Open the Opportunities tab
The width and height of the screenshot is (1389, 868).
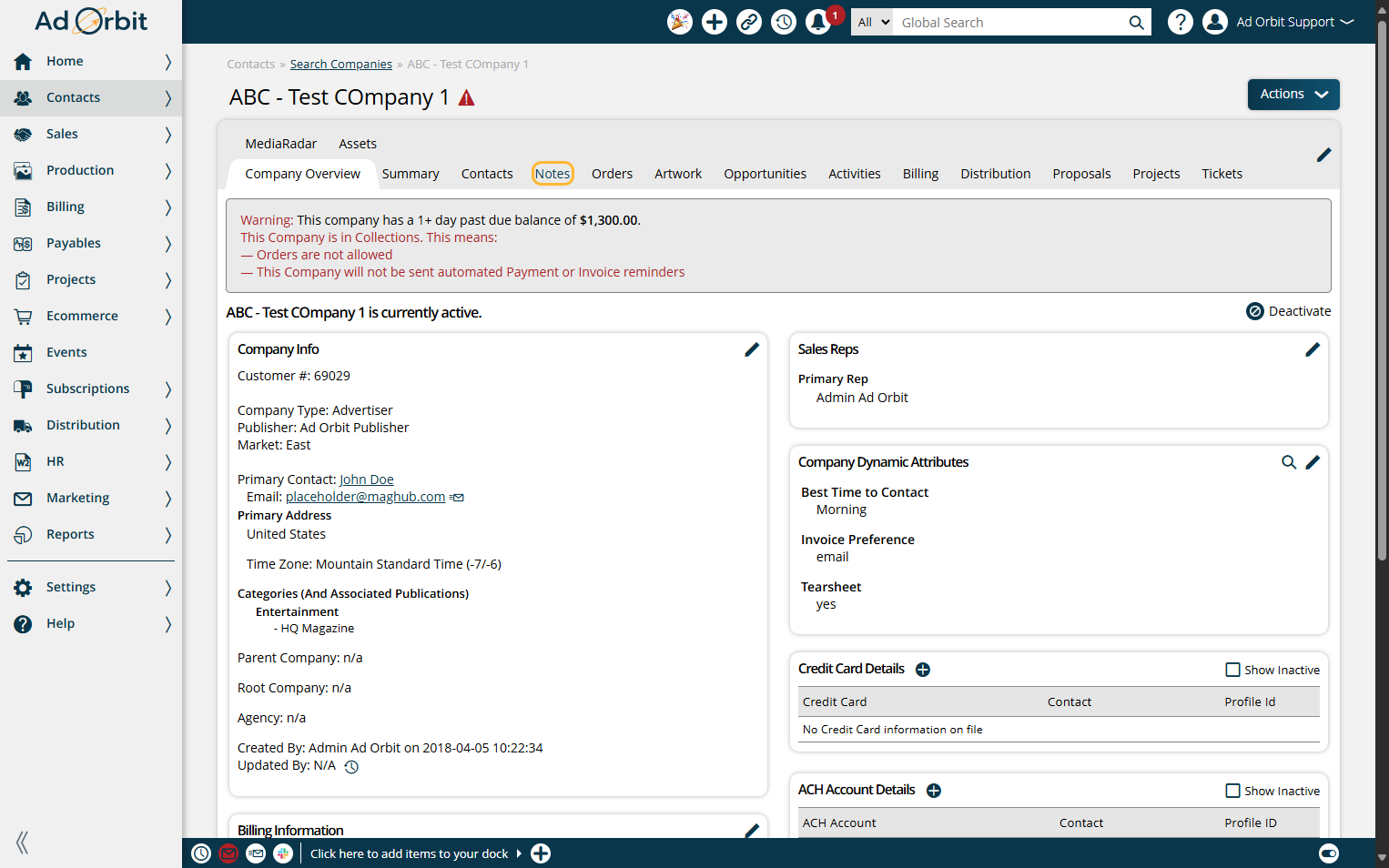click(x=765, y=174)
